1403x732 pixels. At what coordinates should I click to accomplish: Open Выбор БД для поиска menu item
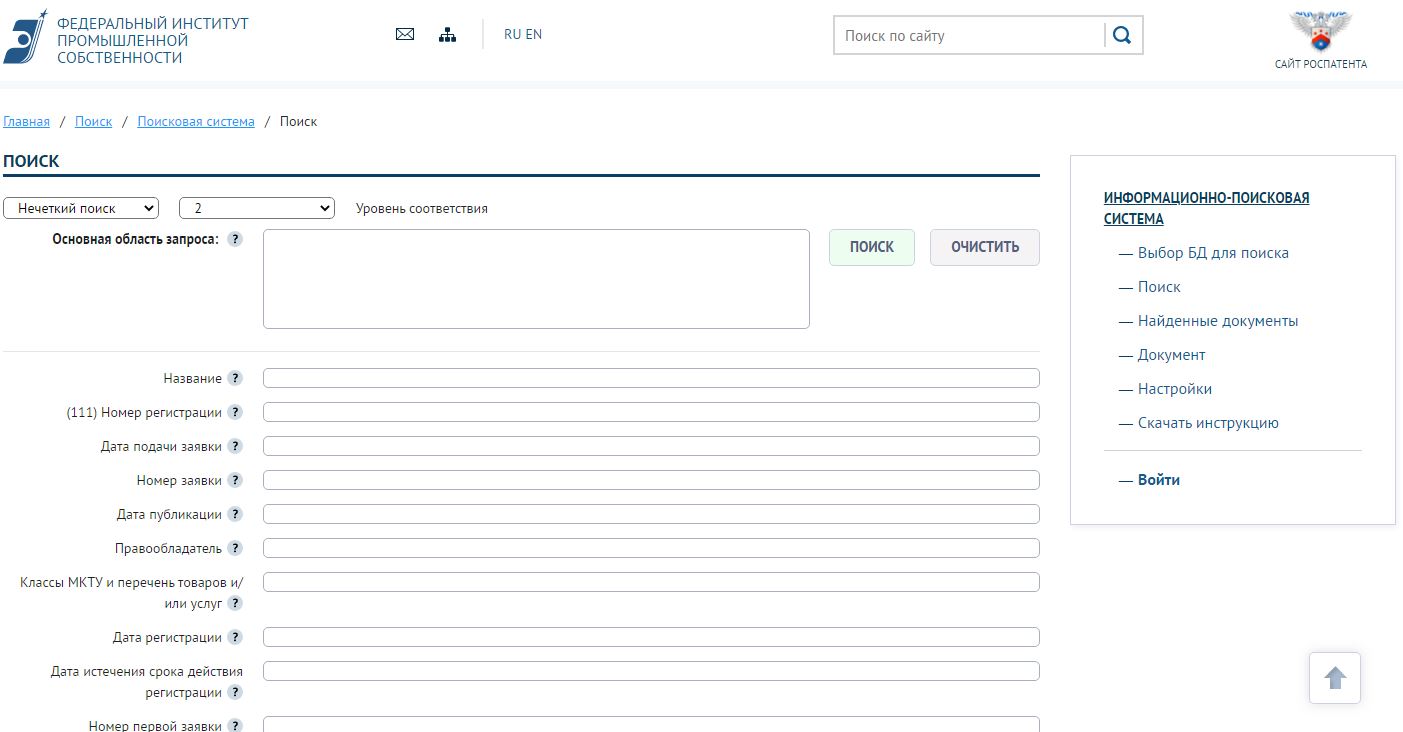tap(1212, 253)
